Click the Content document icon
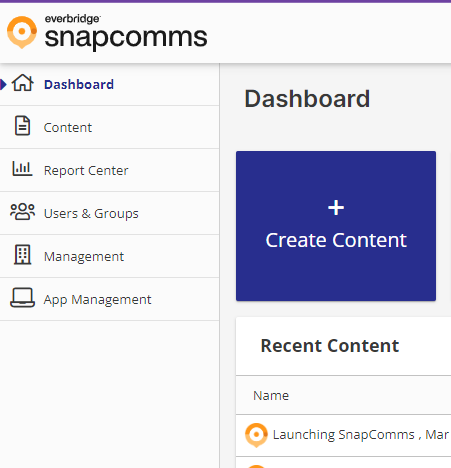 pos(22,126)
